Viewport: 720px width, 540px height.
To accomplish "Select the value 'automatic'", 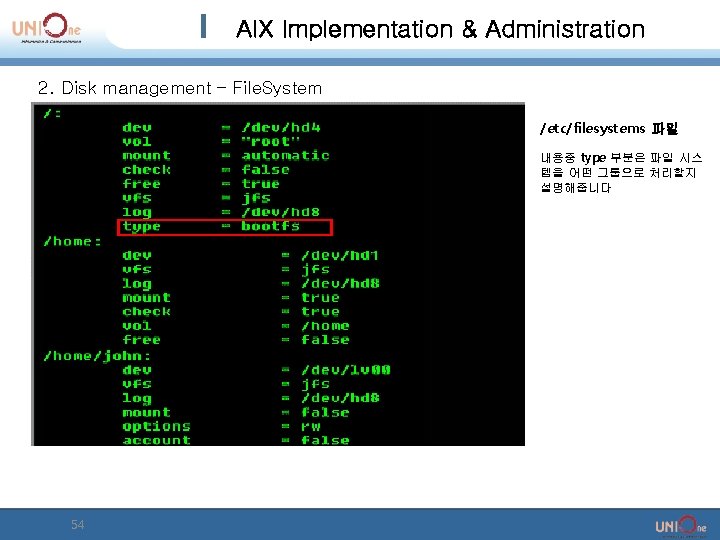I will coord(286,155).
